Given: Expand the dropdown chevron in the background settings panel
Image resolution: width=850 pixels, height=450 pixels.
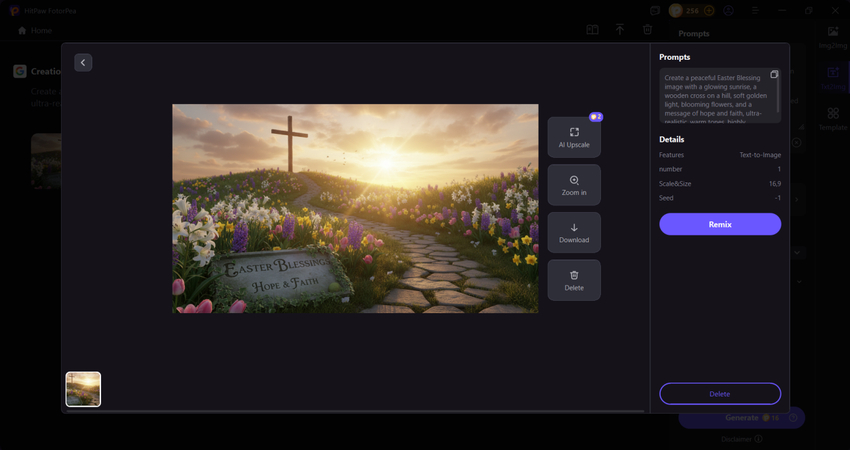Looking at the screenshot, I should 797,252.
